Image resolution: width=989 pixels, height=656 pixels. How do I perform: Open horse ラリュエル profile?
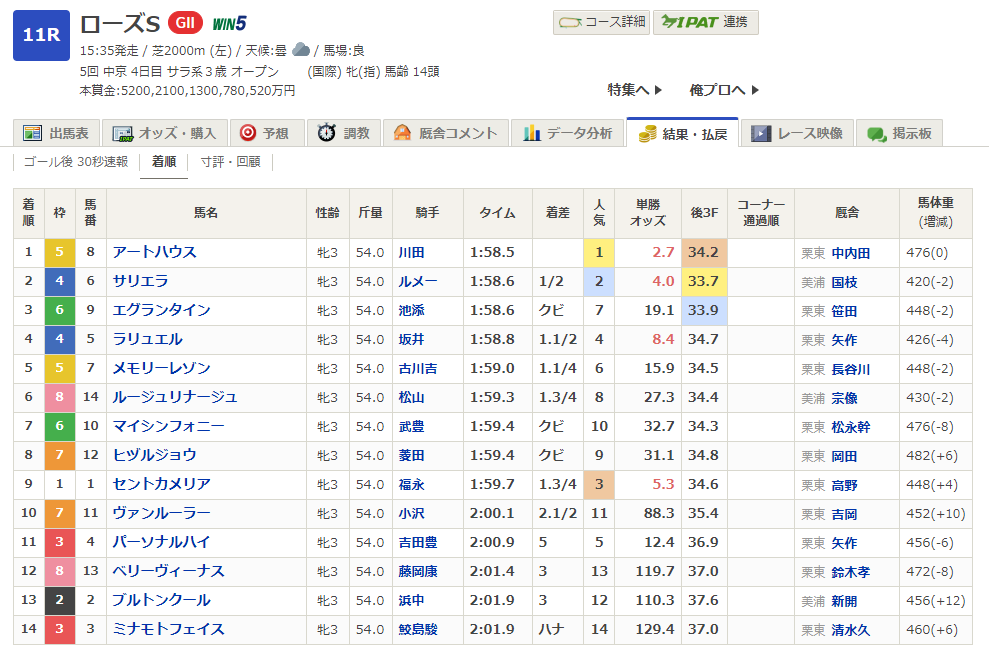click(x=148, y=339)
